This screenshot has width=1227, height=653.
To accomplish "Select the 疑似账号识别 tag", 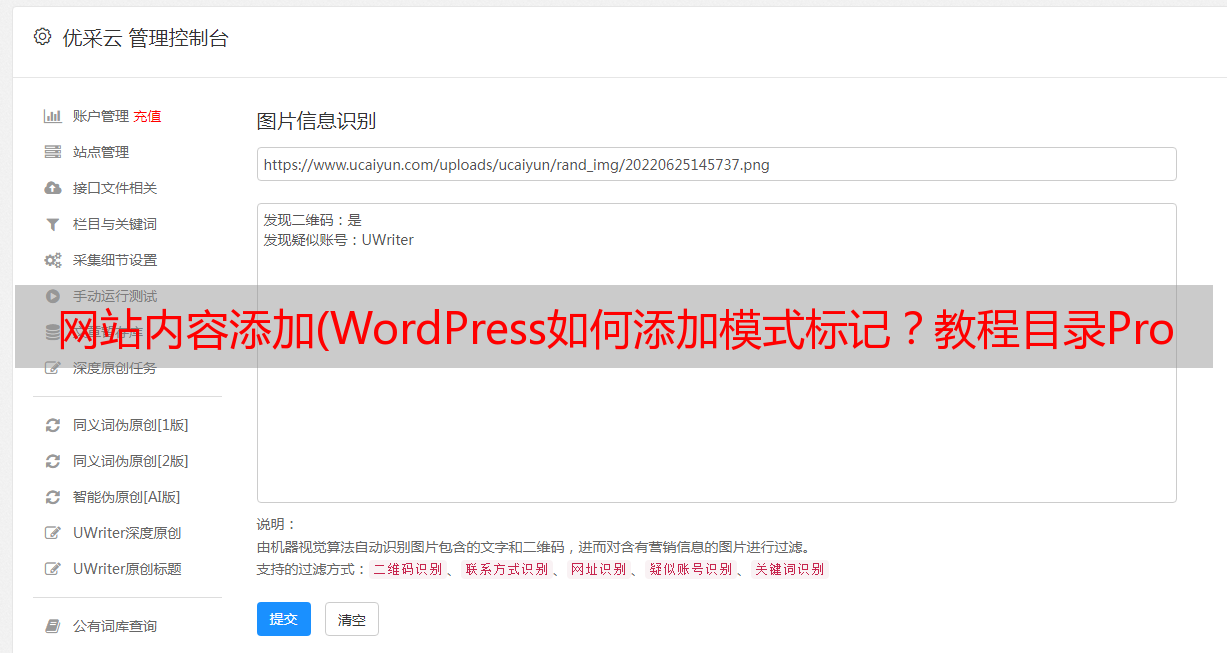I will click(x=691, y=569).
